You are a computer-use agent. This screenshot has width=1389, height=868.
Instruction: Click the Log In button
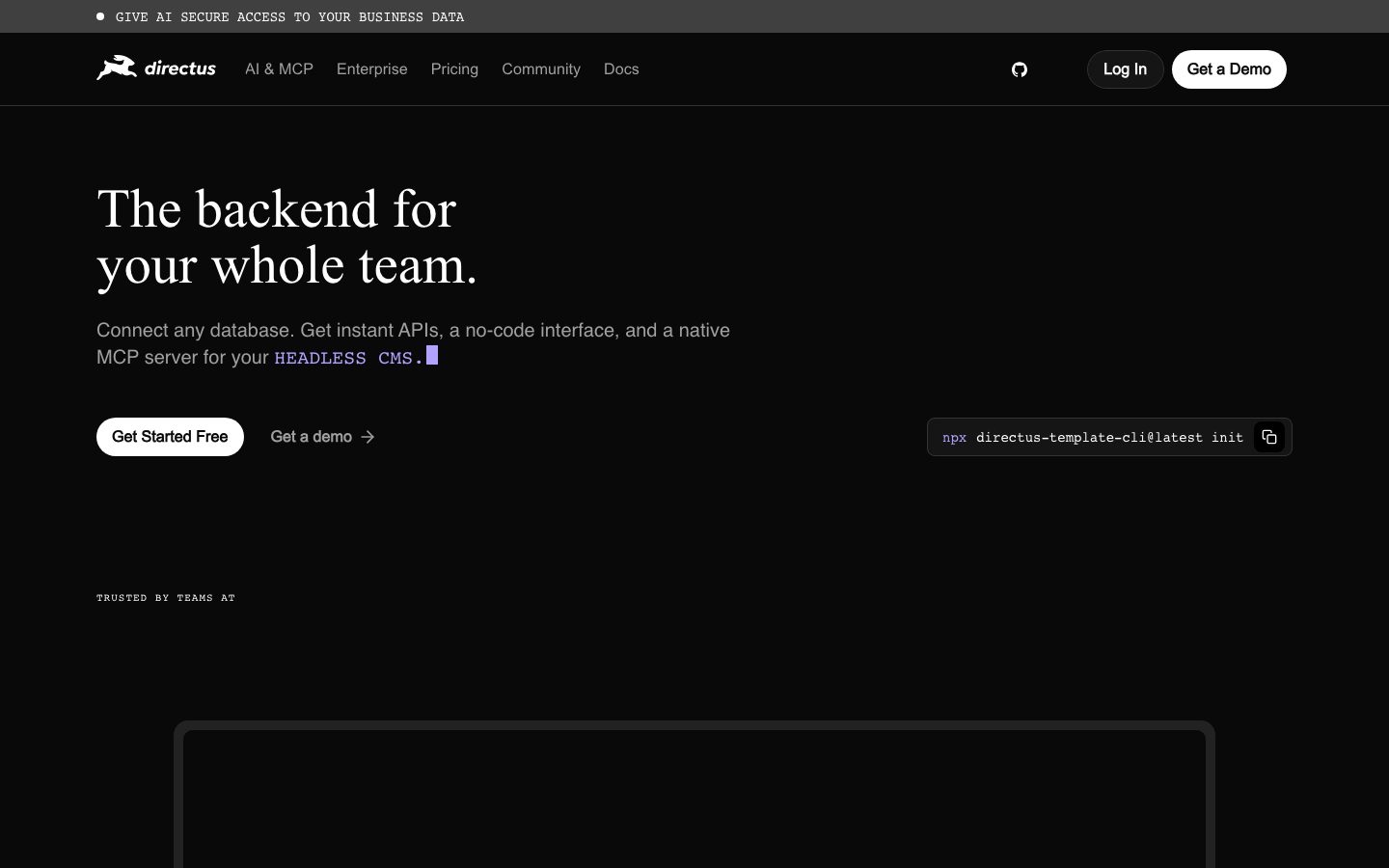1125,69
